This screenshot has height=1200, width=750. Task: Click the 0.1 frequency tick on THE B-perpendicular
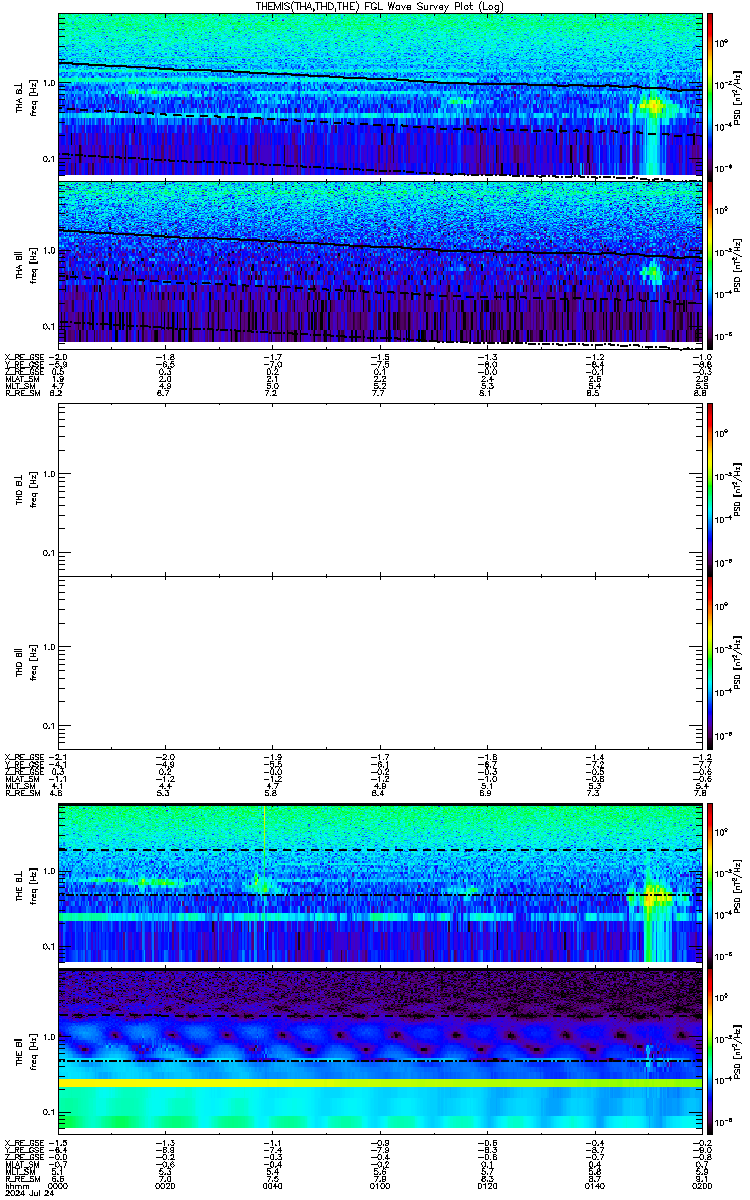pyautogui.click(x=48, y=946)
